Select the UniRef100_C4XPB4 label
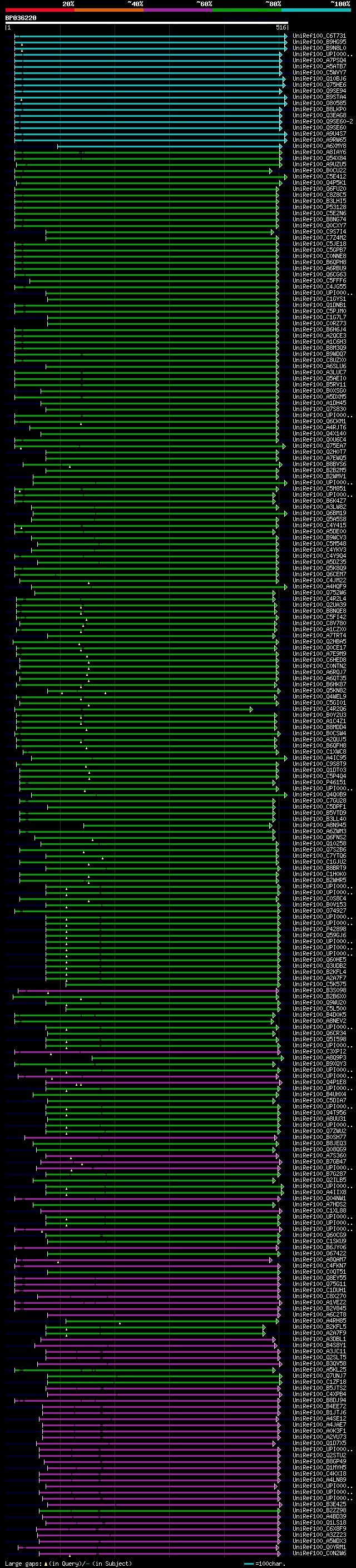356x1568 pixels. (319, 1394)
